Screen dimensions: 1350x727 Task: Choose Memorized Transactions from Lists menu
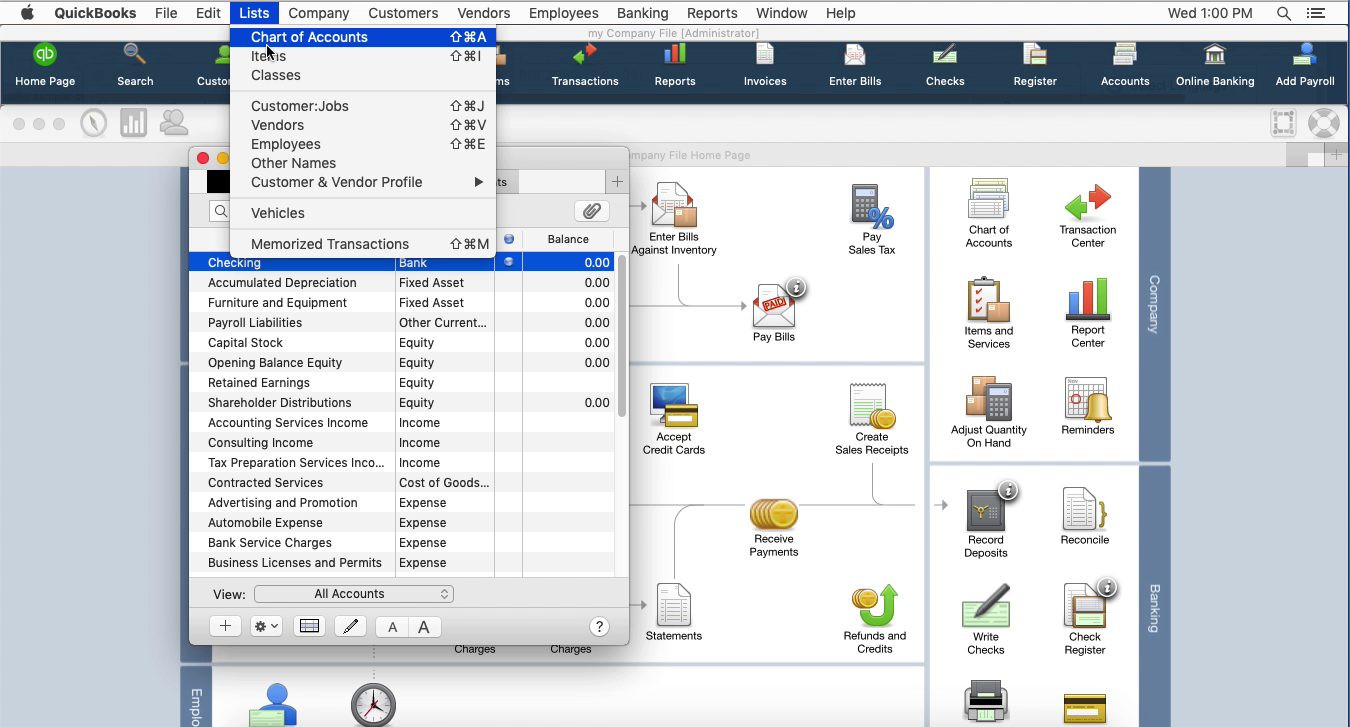(x=363, y=244)
